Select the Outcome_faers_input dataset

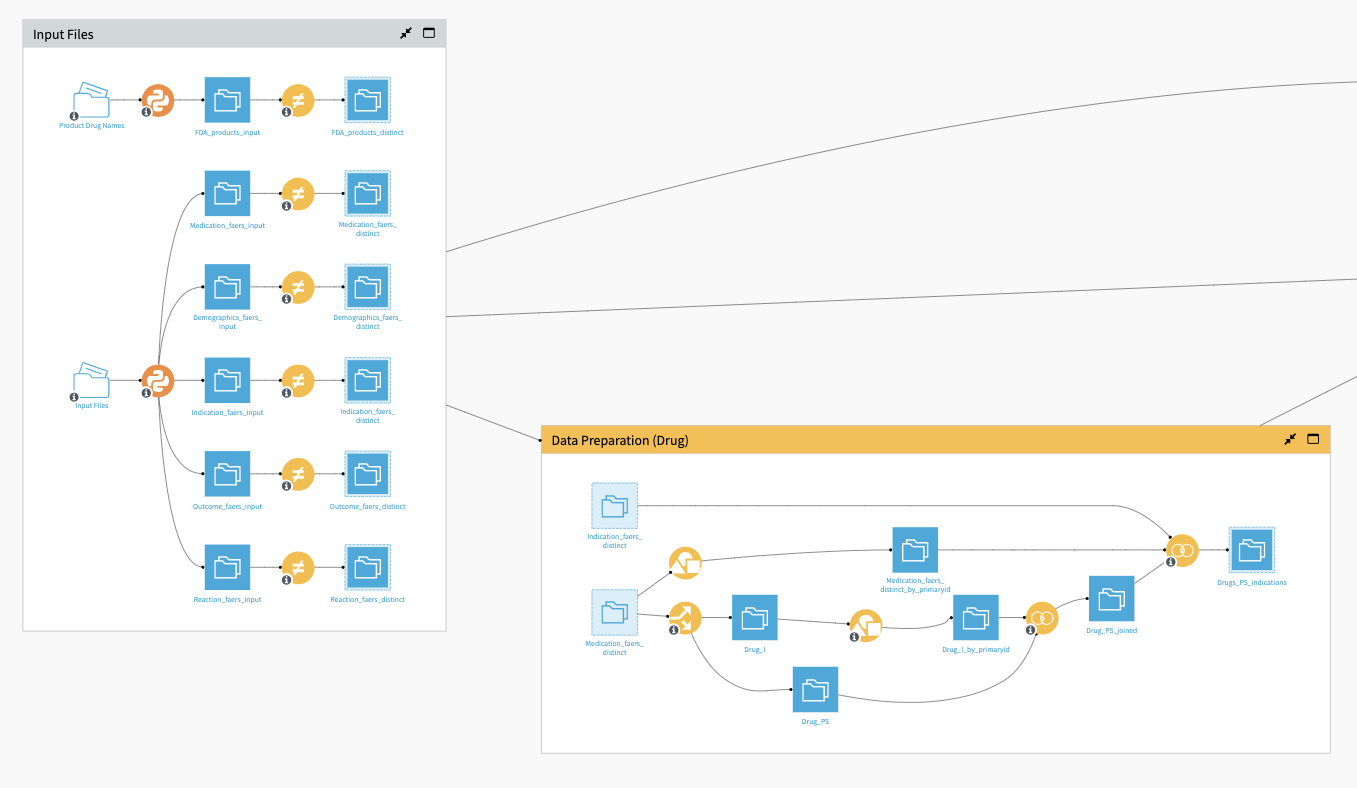point(227,473)
